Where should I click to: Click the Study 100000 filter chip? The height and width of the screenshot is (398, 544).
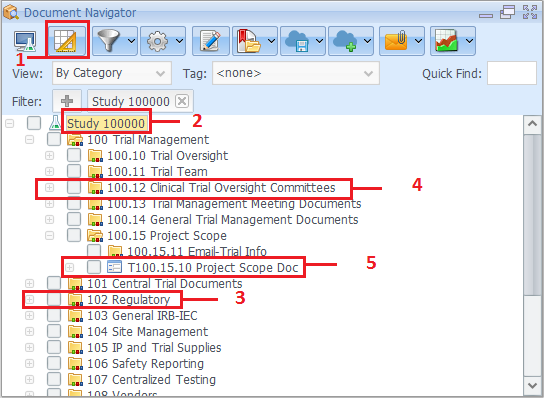click(141, 101)
